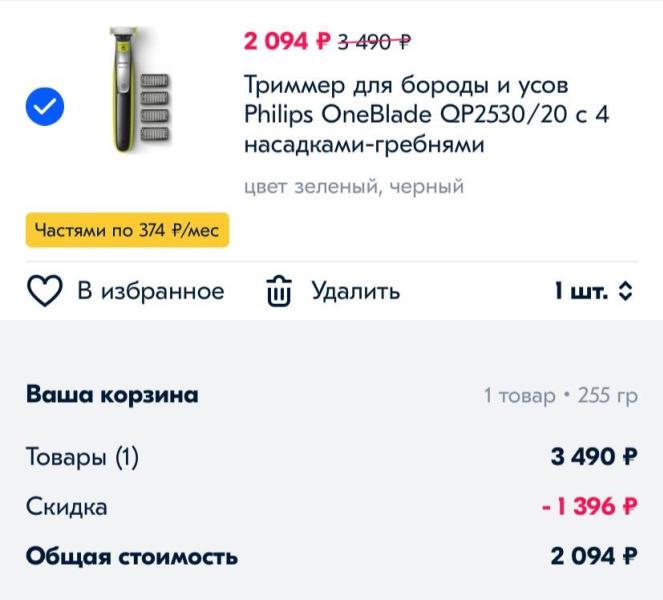
Task: Click the 'В избранное' label
Action: 151,292
